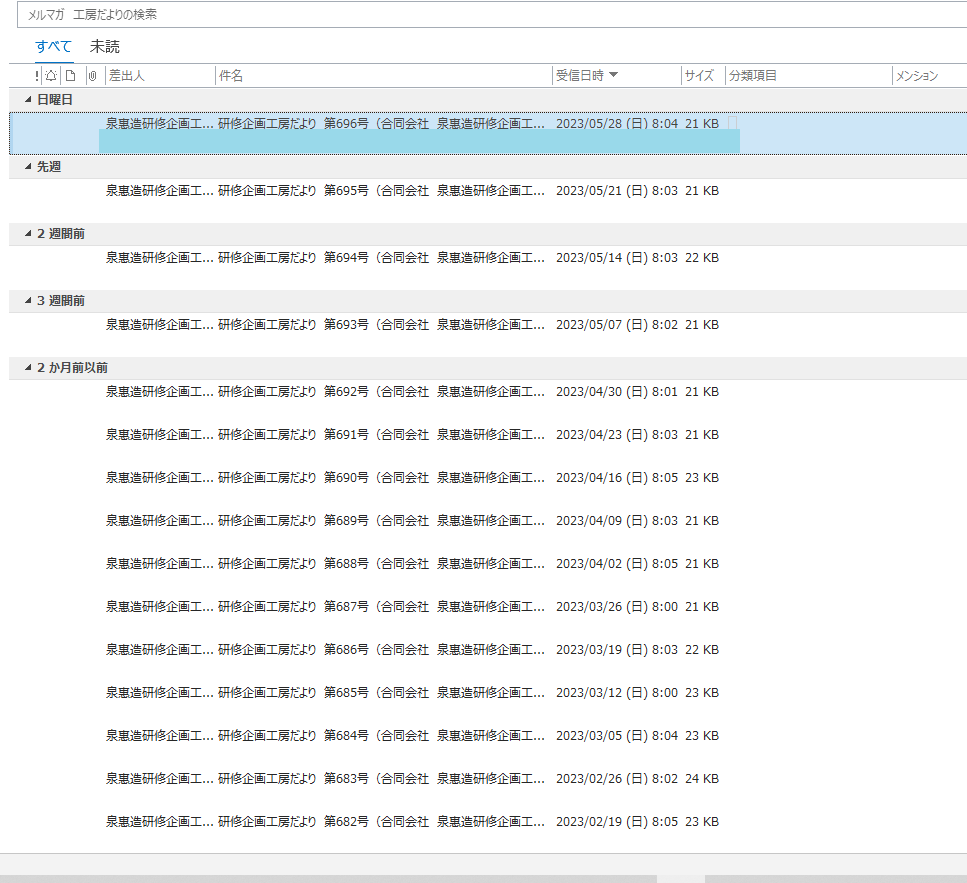The width and height of the screenshot is (967, 883).
Task: Open message 第693号 from 2023/05/07
Action: (x=488, y=334)
